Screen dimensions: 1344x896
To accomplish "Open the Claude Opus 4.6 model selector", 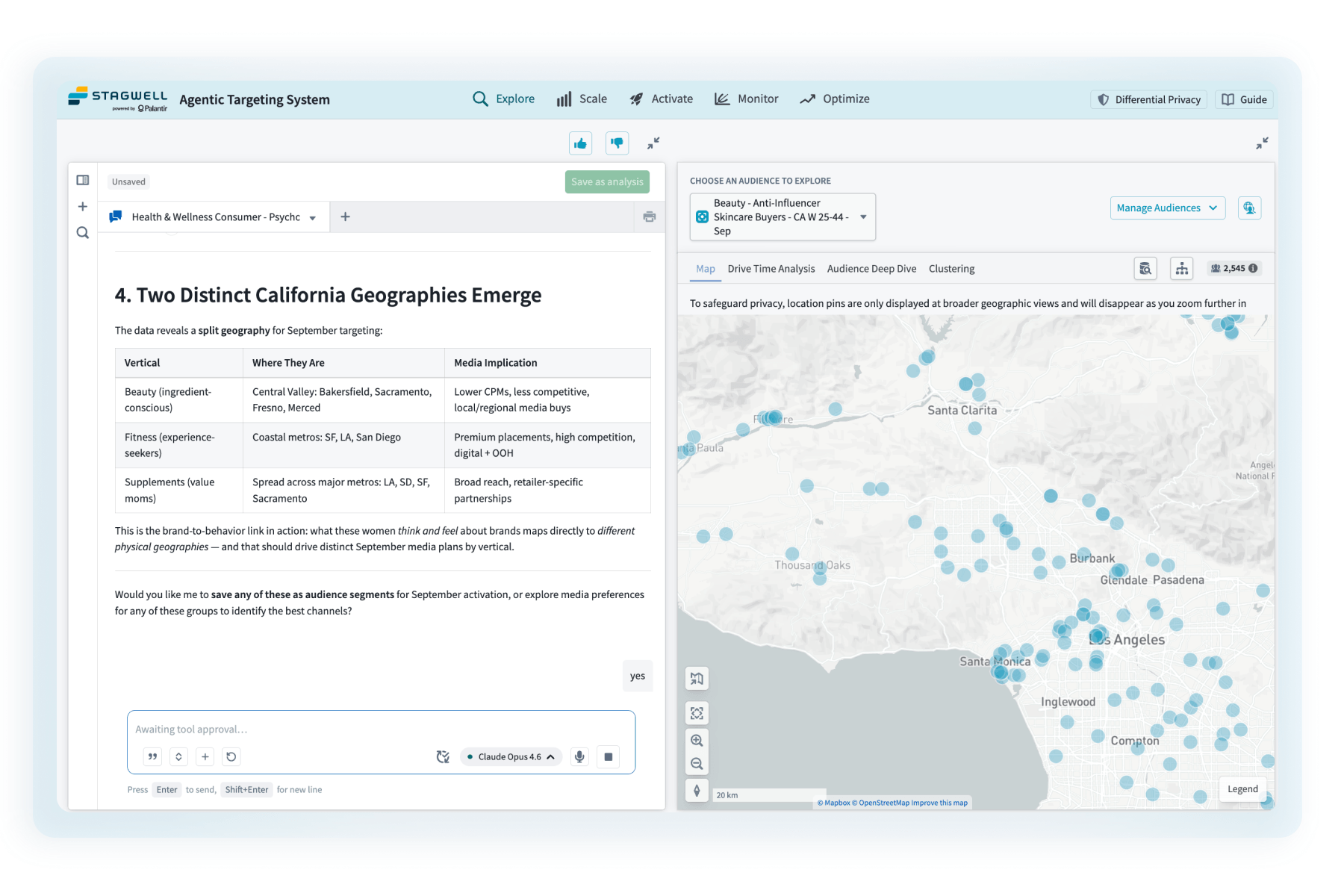I will pyautogui.click(x=511, y=757).
